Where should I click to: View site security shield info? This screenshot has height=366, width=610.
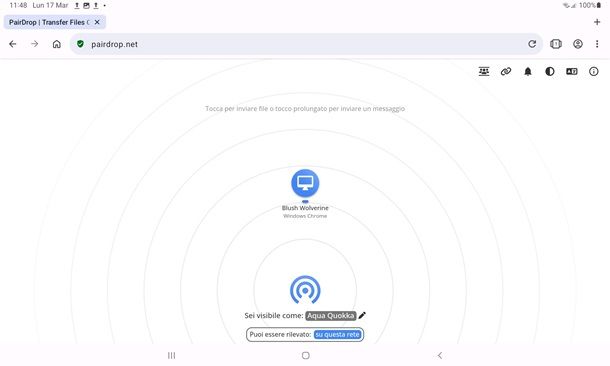(x=80, y=44)
